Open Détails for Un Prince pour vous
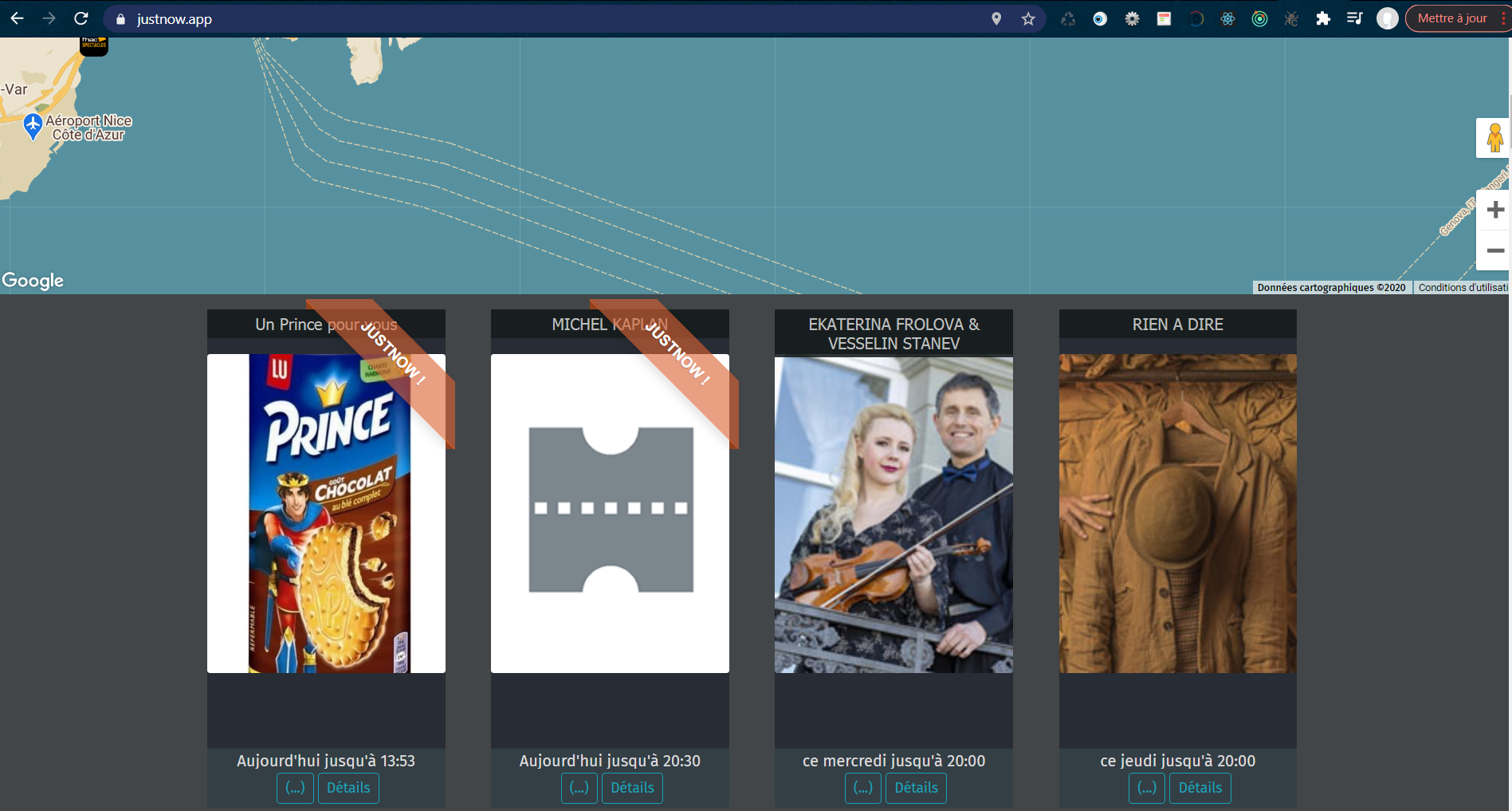The image size is (1512, 811). coord(348,788)
